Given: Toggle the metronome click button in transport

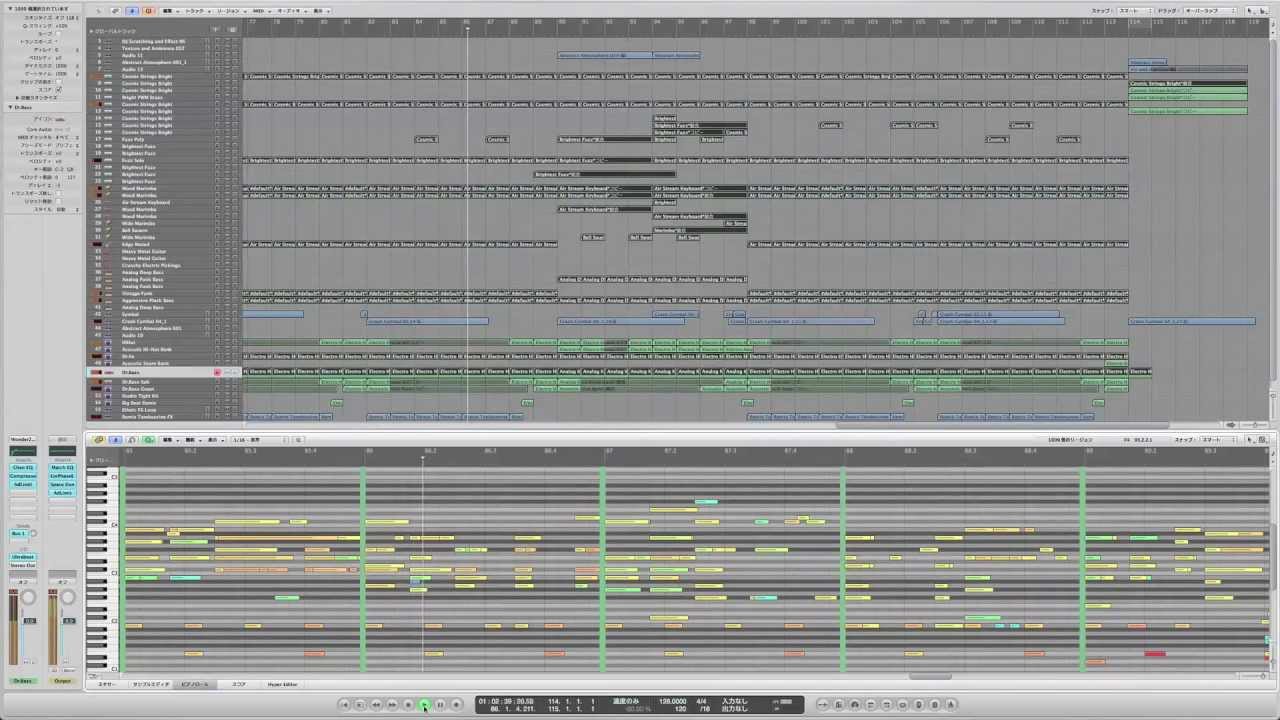Looking at the screenshot, I should pyautogui.click(x=951, y=705).
